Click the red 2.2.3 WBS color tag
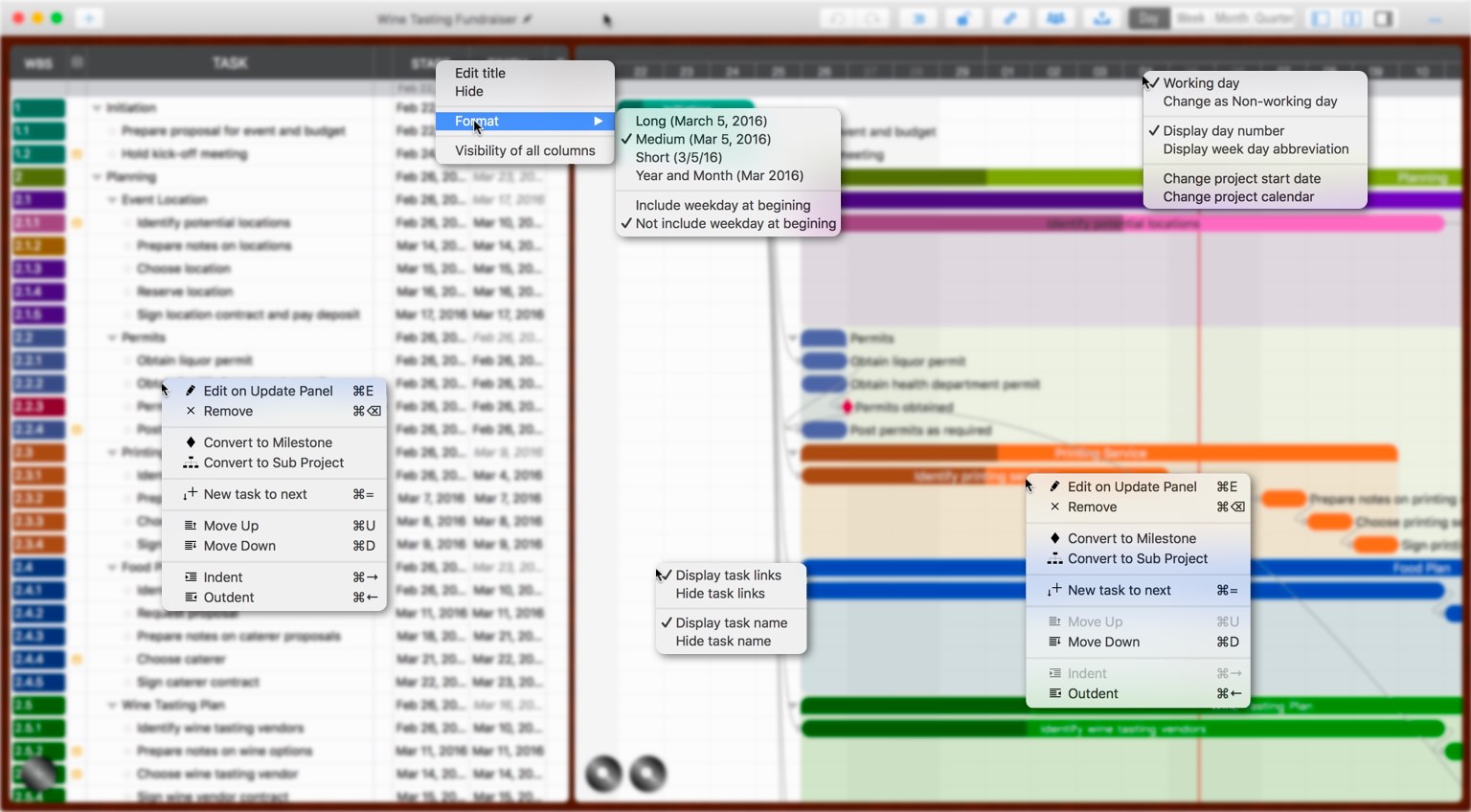This screenshot has width=1471, height=812. click(38, 407)
